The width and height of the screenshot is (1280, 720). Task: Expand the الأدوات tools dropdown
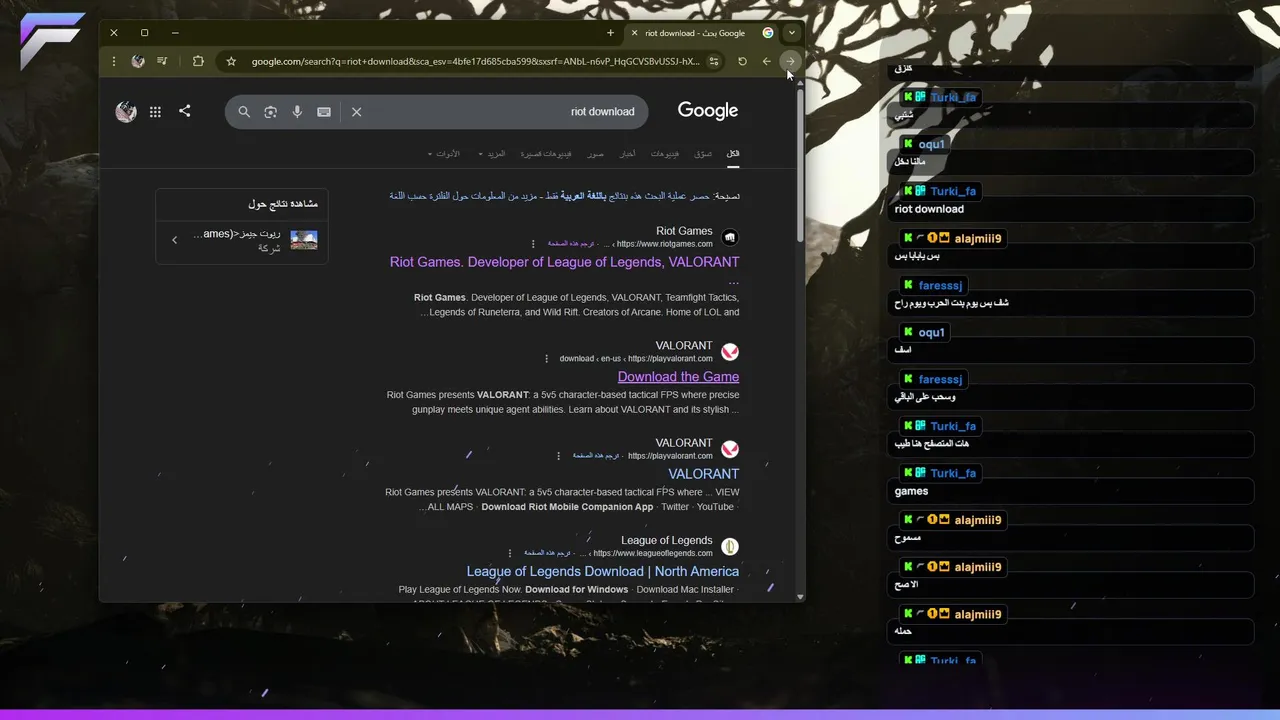444,154
